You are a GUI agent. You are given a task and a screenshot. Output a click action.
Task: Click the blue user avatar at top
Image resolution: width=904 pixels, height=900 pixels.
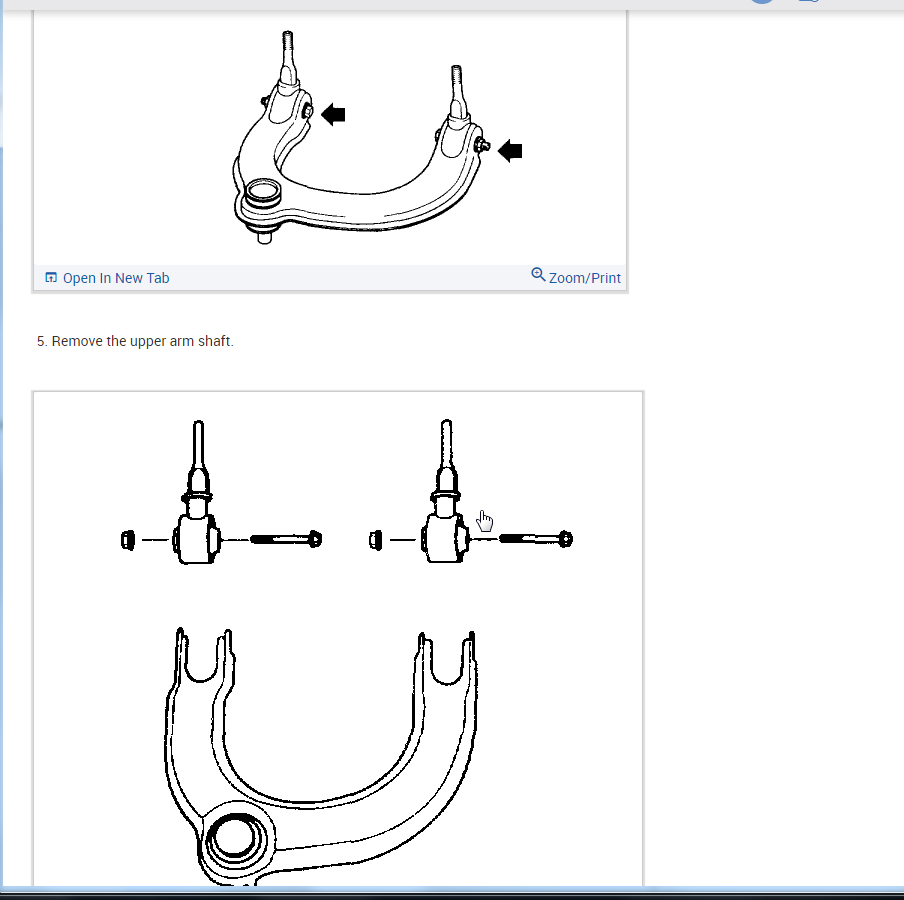tap(761, 2)
